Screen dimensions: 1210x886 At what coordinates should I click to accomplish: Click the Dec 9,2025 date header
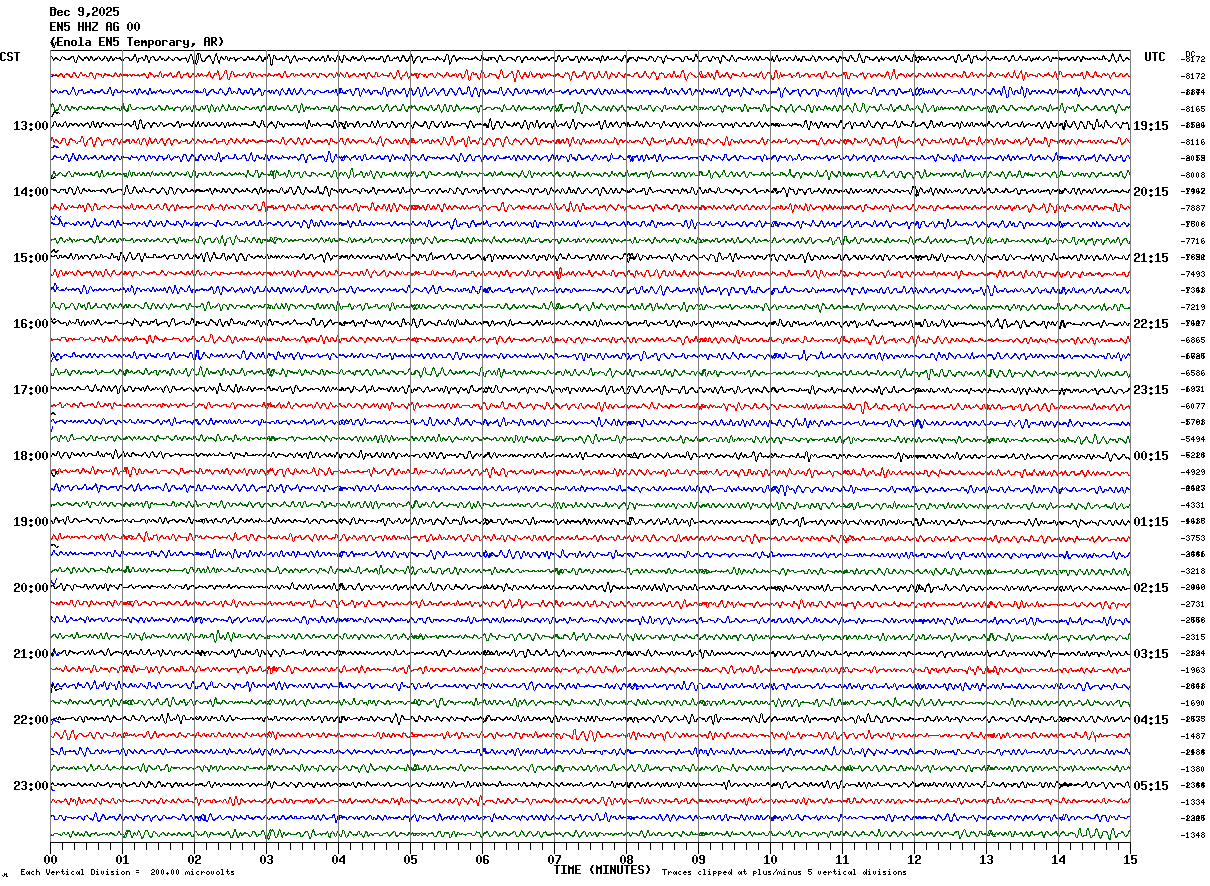click(x=84, y=11)
